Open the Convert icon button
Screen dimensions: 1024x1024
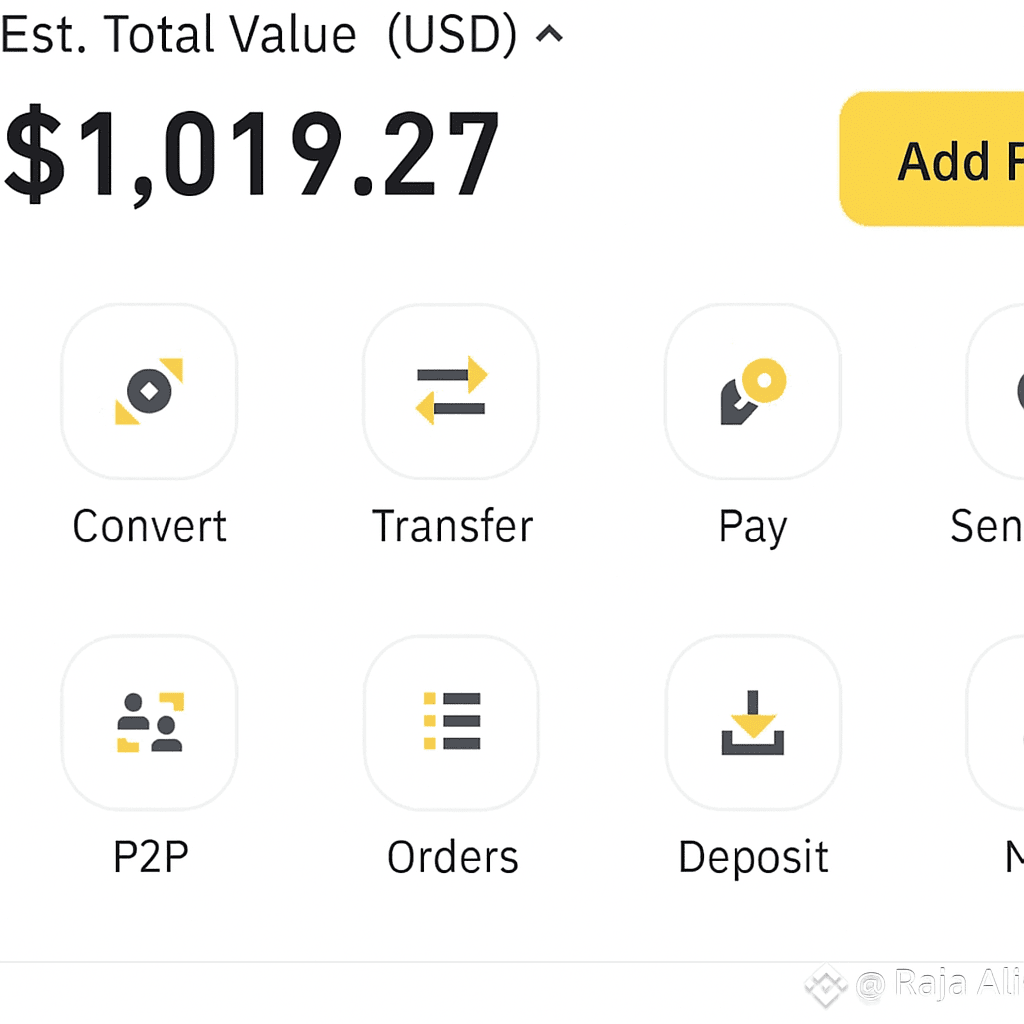(149, 392)
